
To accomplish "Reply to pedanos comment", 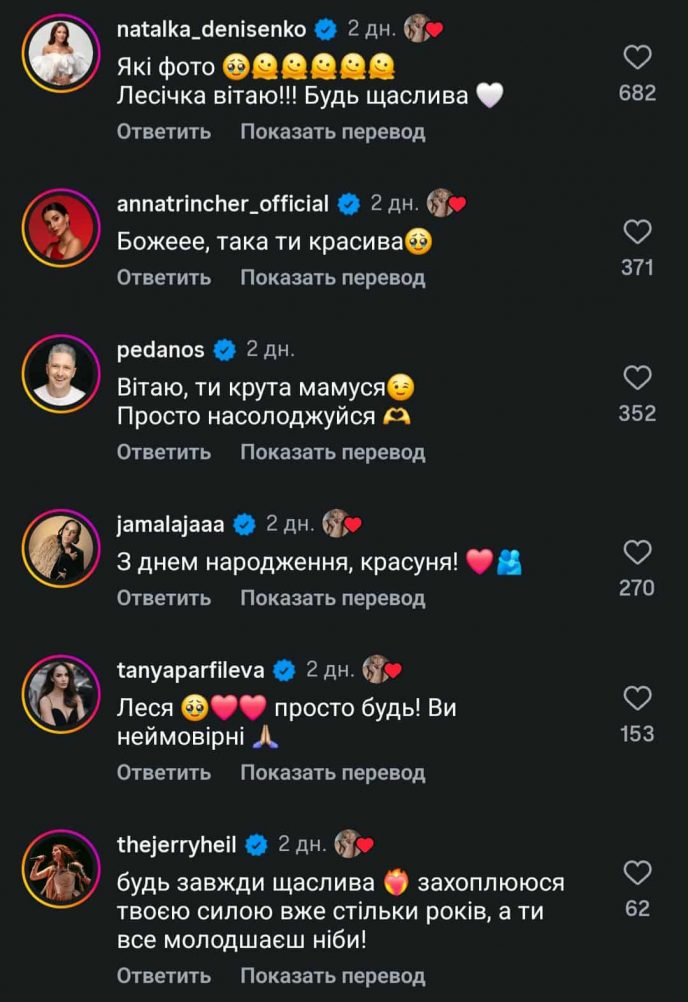I will 164,452.
